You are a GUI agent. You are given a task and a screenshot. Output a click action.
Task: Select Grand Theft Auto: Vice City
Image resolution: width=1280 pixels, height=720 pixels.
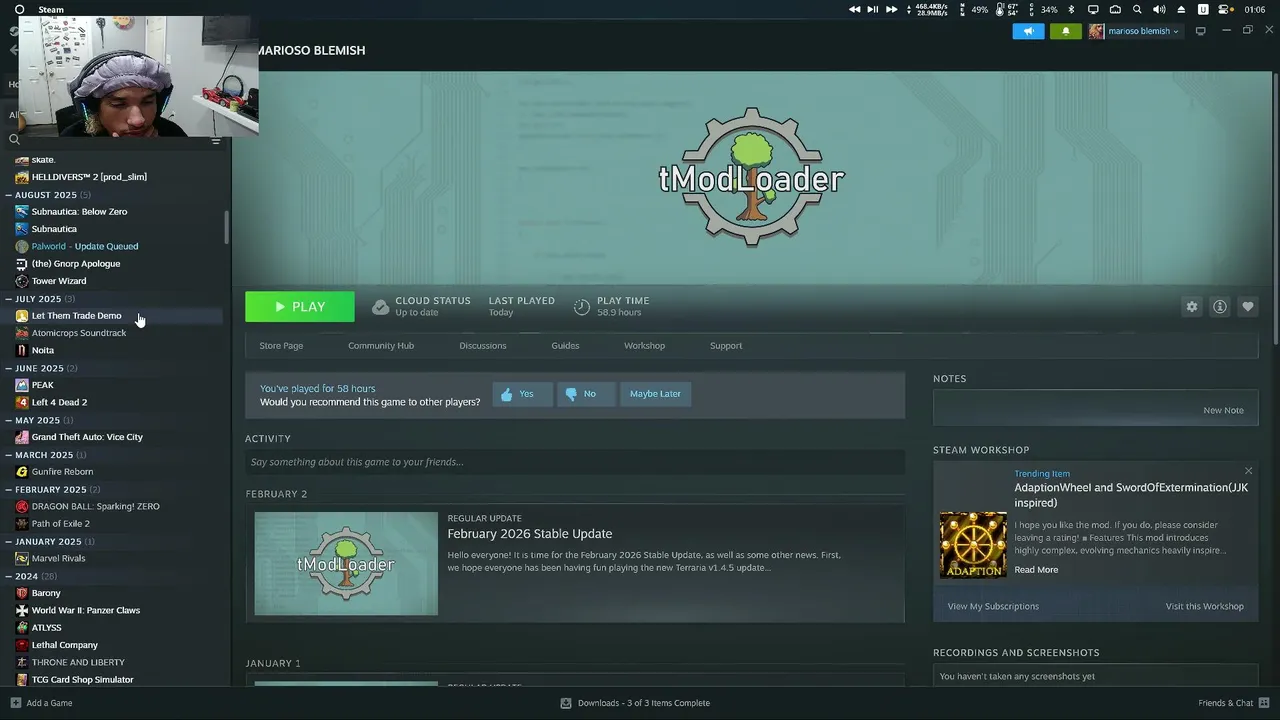click(x=87, y=437)
